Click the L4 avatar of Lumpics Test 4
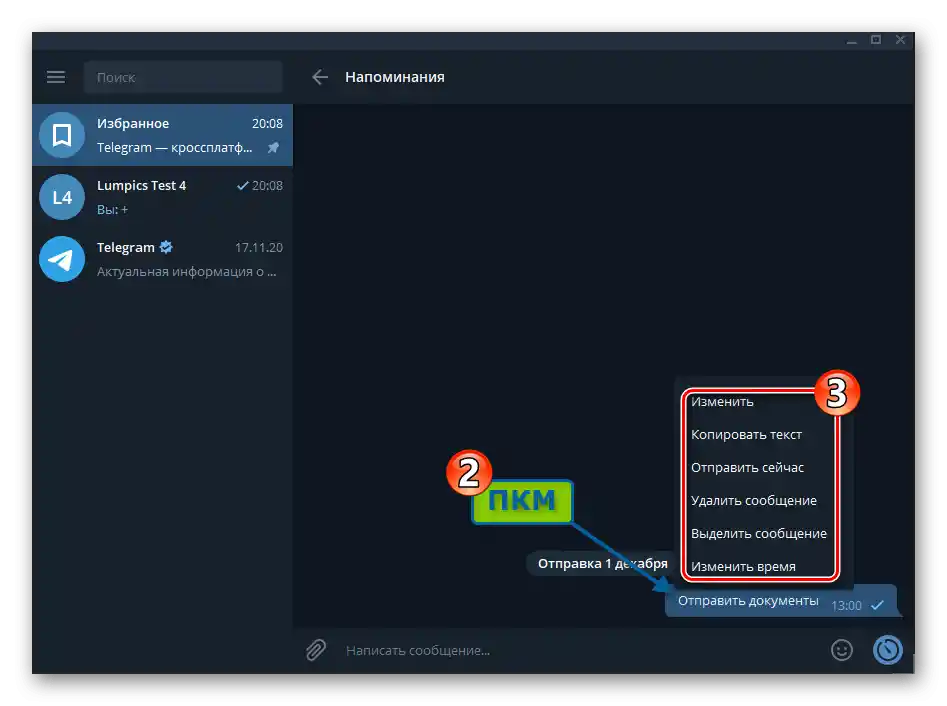The image size is (947, 706). click(62, 197)
